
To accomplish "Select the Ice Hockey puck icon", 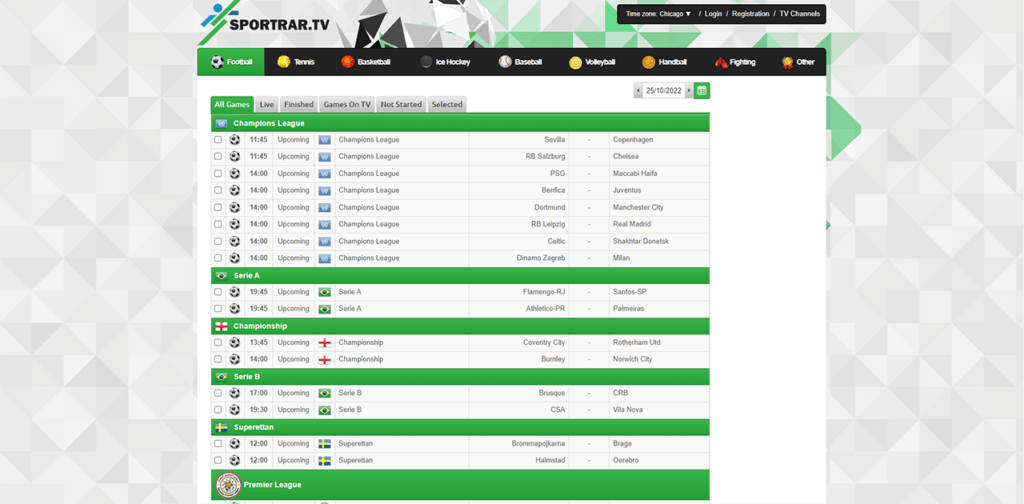I will pyautogui.click(x=426, y=62).
